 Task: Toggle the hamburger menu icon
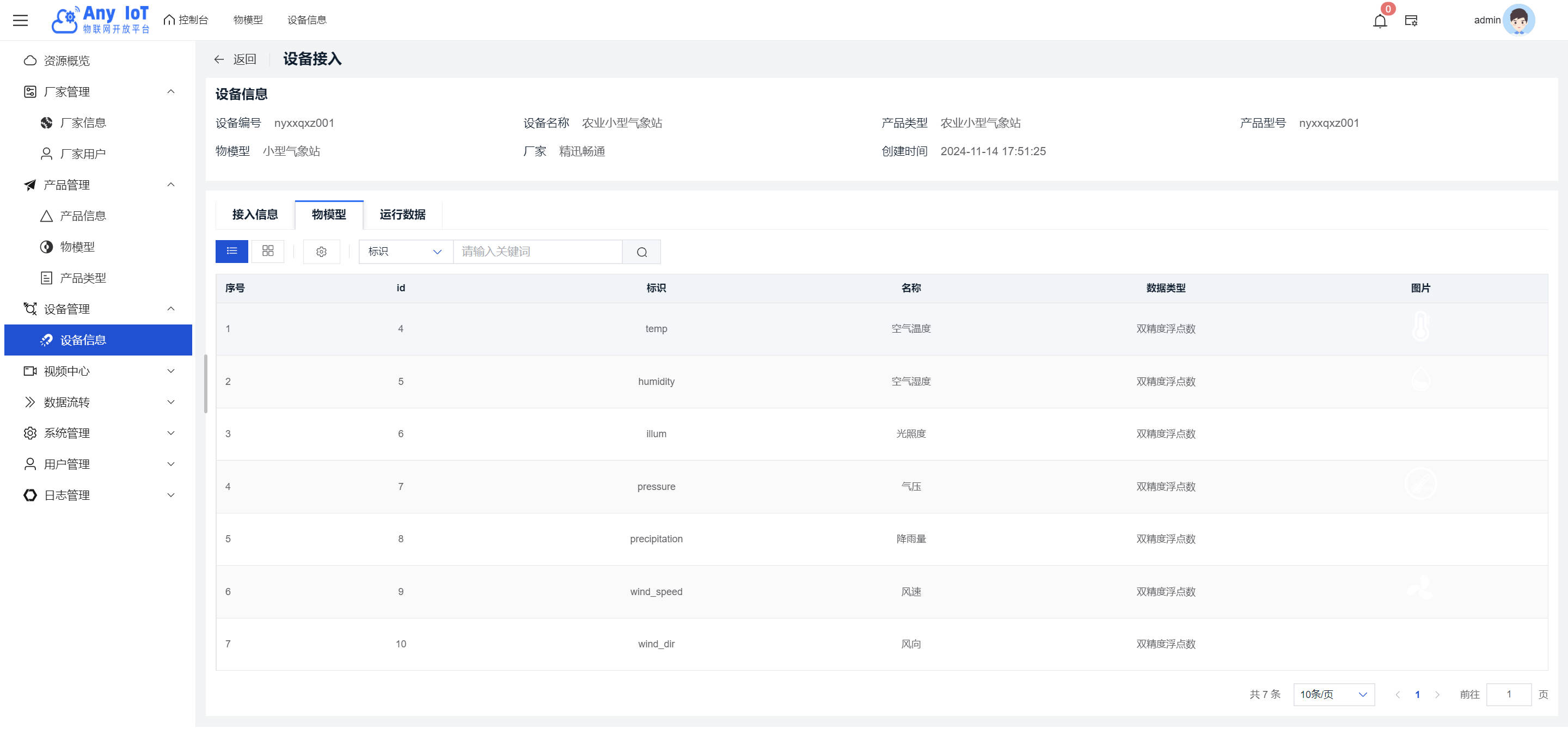click(x=21, y=20)
